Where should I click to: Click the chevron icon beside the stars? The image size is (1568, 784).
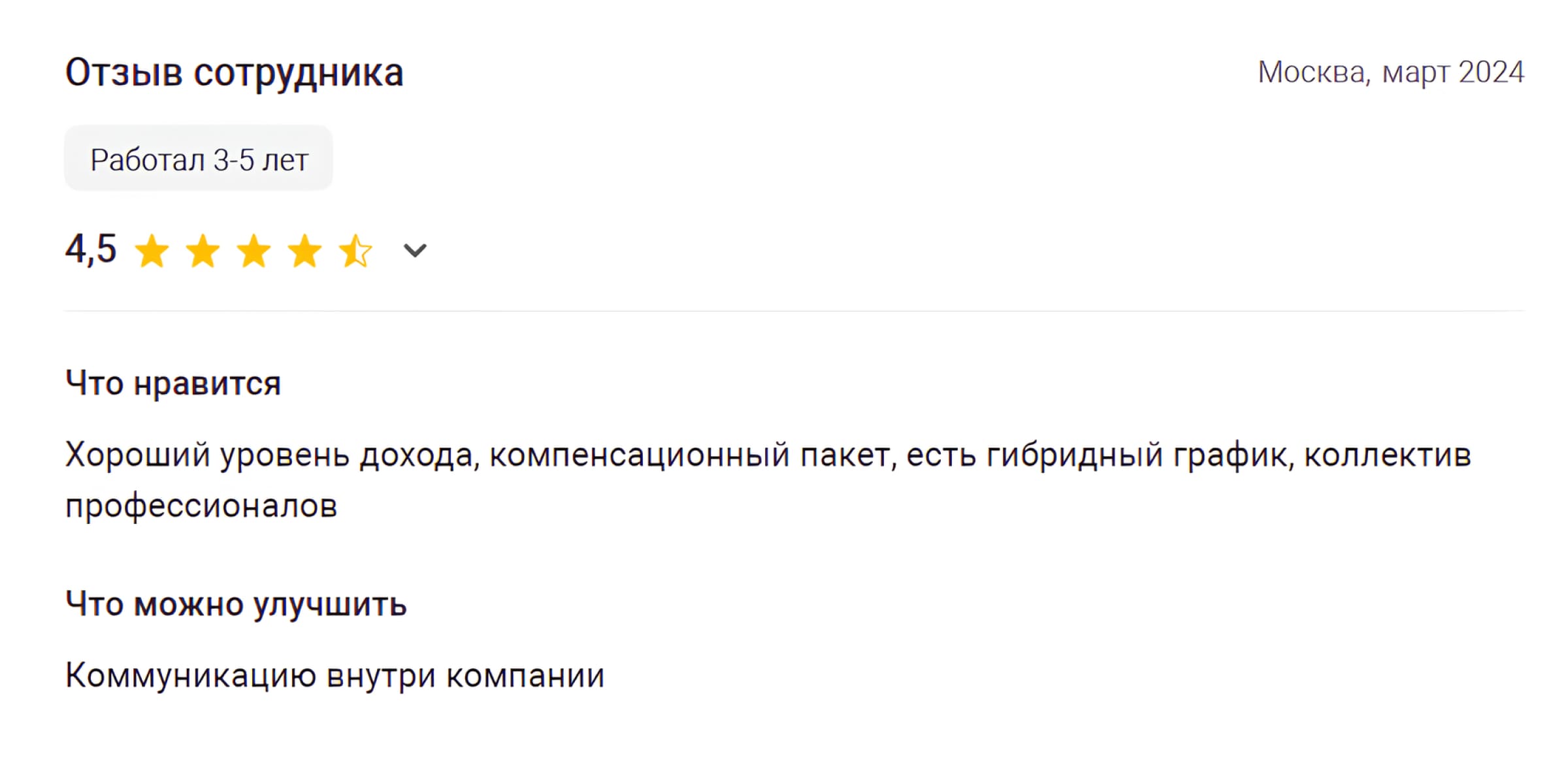click(x=414, y=250)
